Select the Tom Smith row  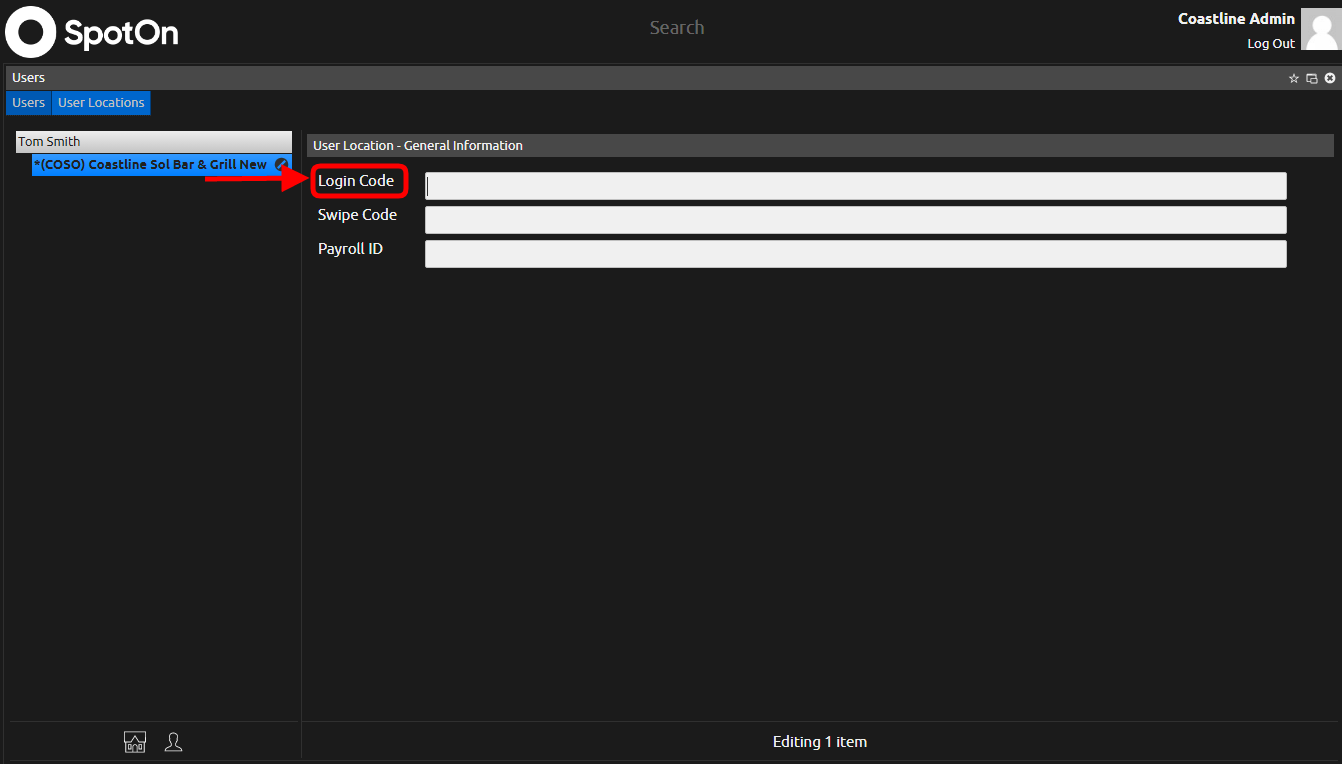click(154, 142)
